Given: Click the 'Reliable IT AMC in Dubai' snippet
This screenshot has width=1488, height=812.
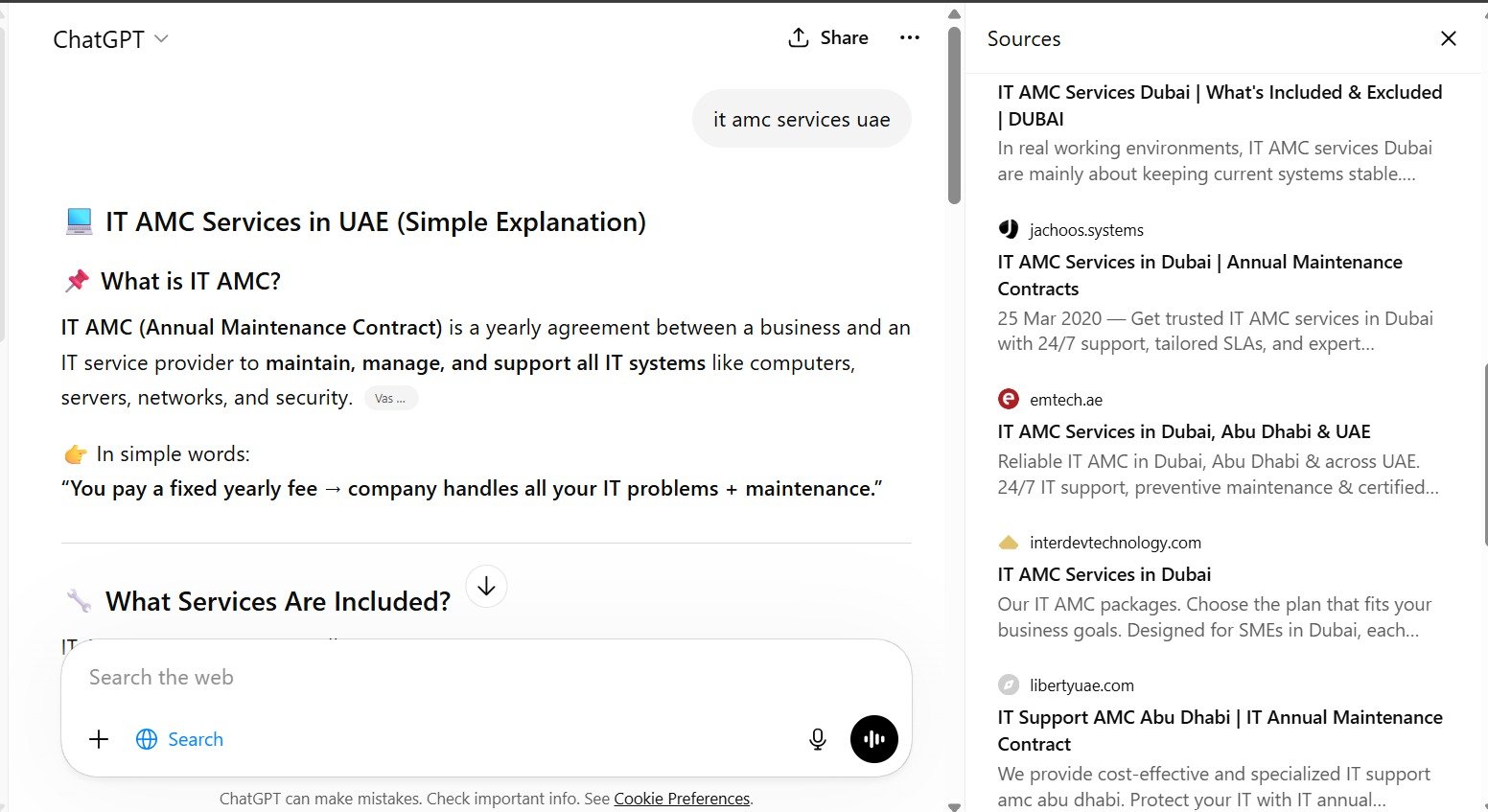Looking at the screenshot, I should [x=1218, y=474].
